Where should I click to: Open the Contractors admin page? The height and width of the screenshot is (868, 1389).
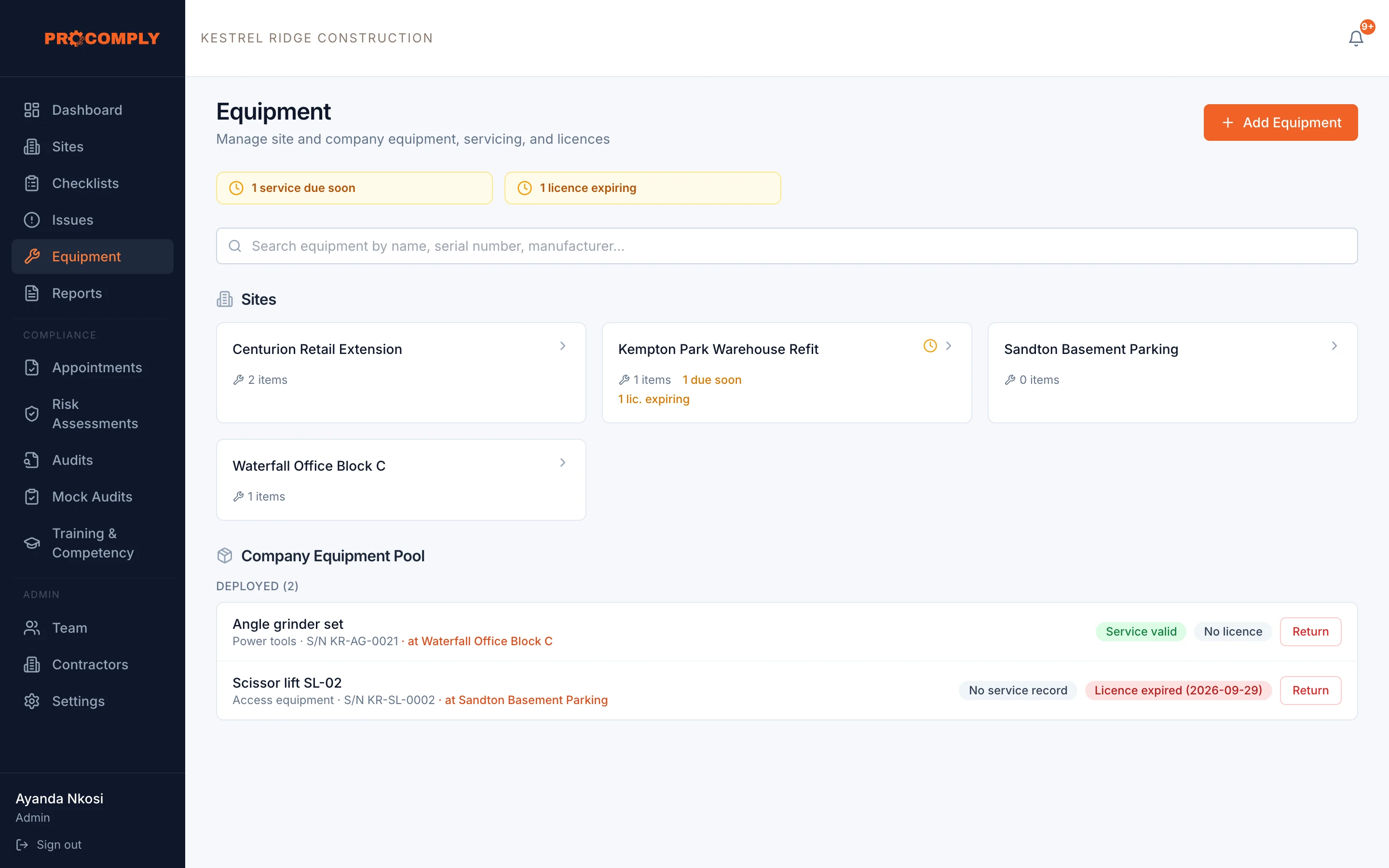(93, 665)
